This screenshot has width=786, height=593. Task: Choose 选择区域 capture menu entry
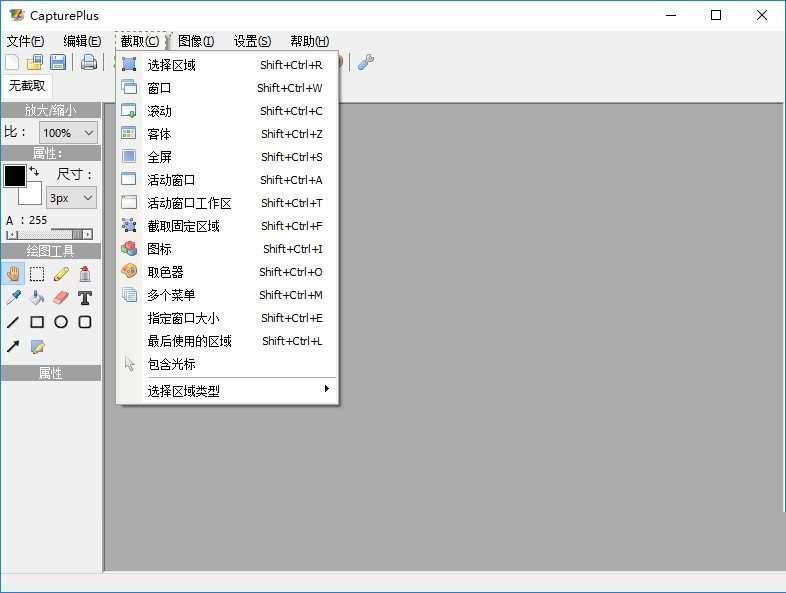tap(227, 65)
